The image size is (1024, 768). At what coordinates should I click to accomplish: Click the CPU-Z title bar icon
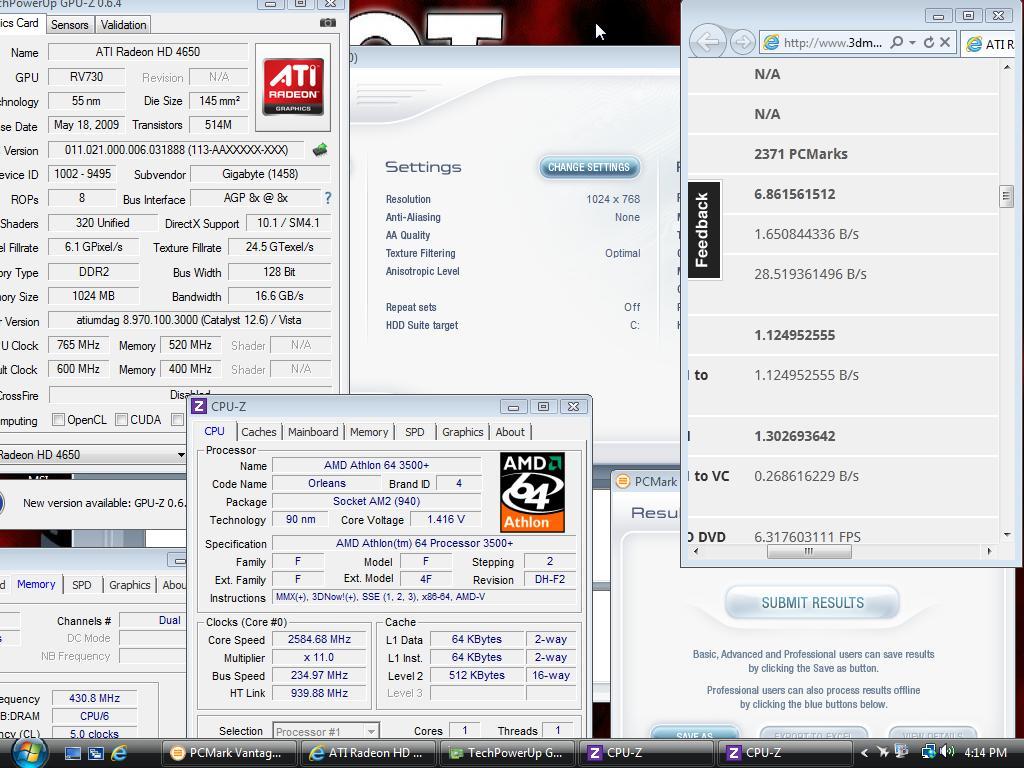click(x=199, y=406)
